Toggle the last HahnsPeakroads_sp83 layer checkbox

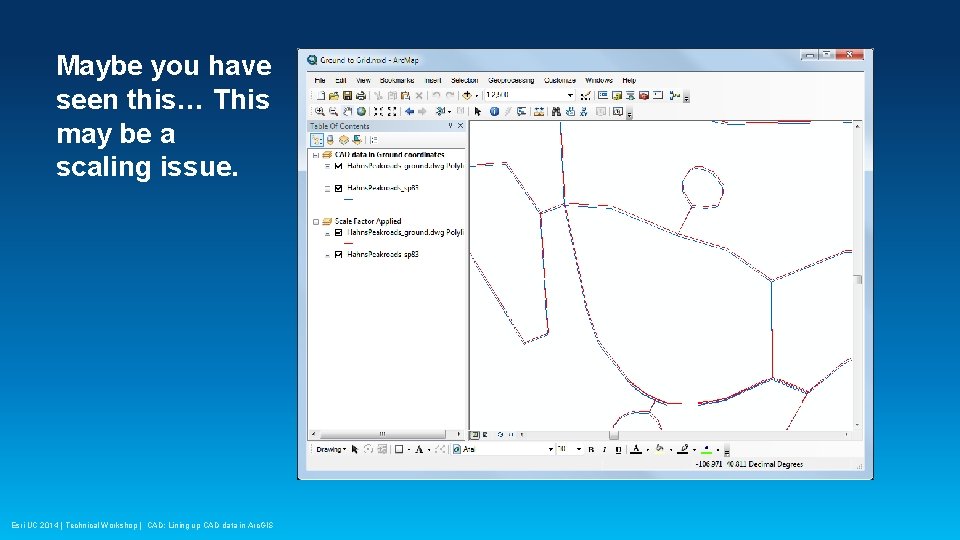[338, 254]
